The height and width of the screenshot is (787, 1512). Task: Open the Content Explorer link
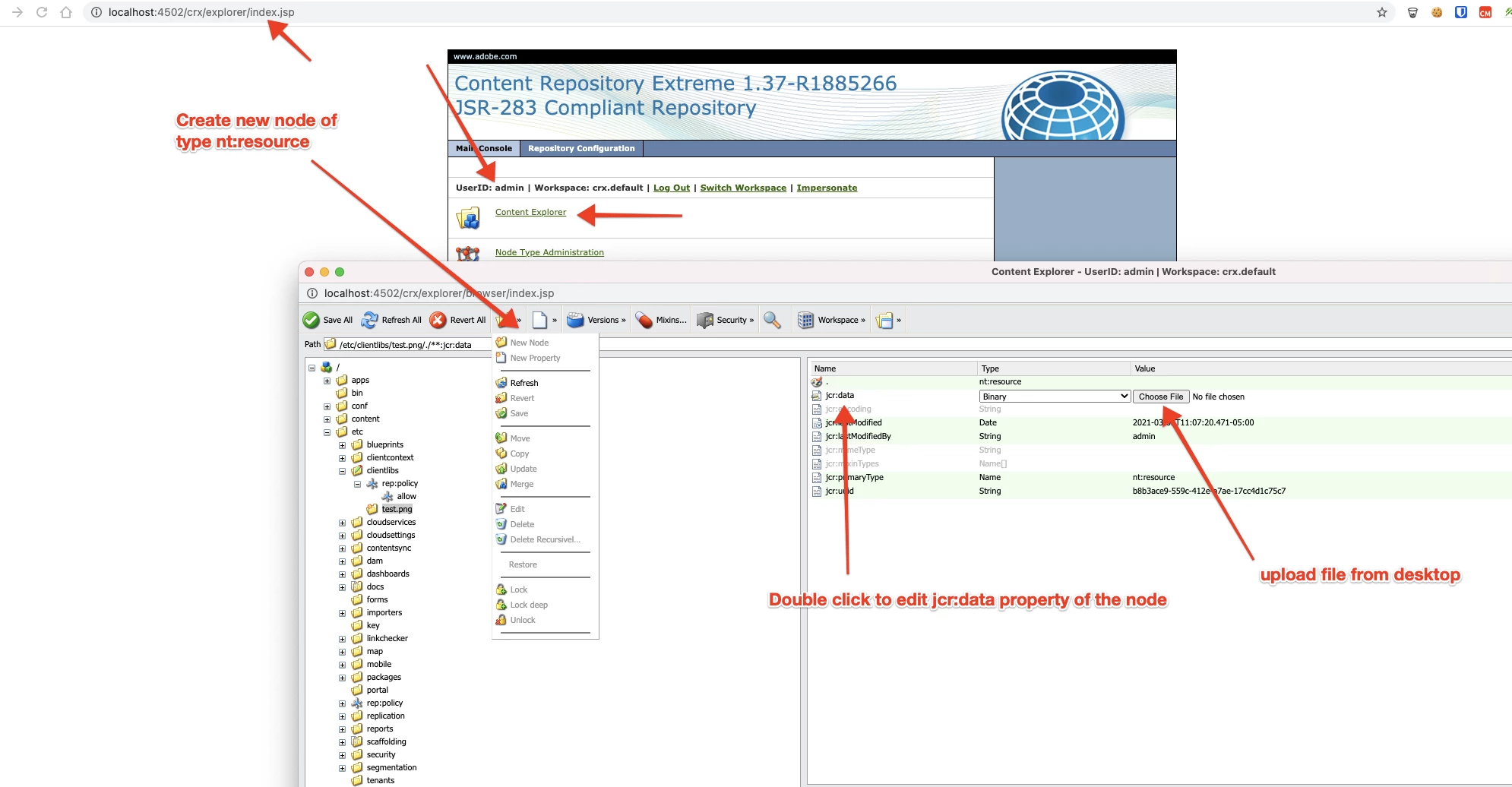tap(530, 212)
